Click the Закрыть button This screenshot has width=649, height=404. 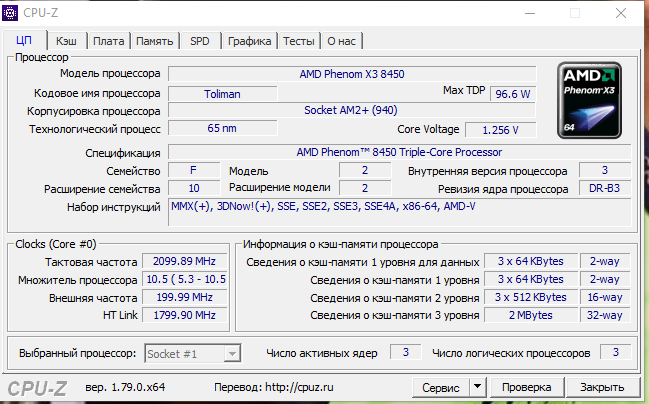(x=602, y=387)
